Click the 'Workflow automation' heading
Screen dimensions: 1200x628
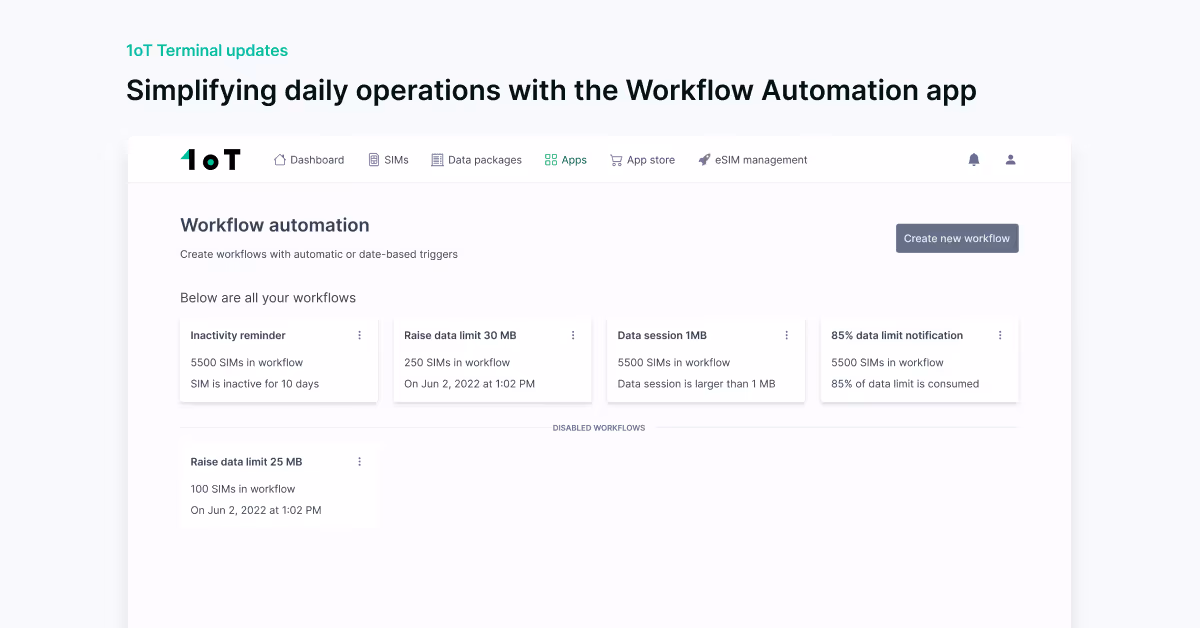pyautogui.click(x=275, y=225)
